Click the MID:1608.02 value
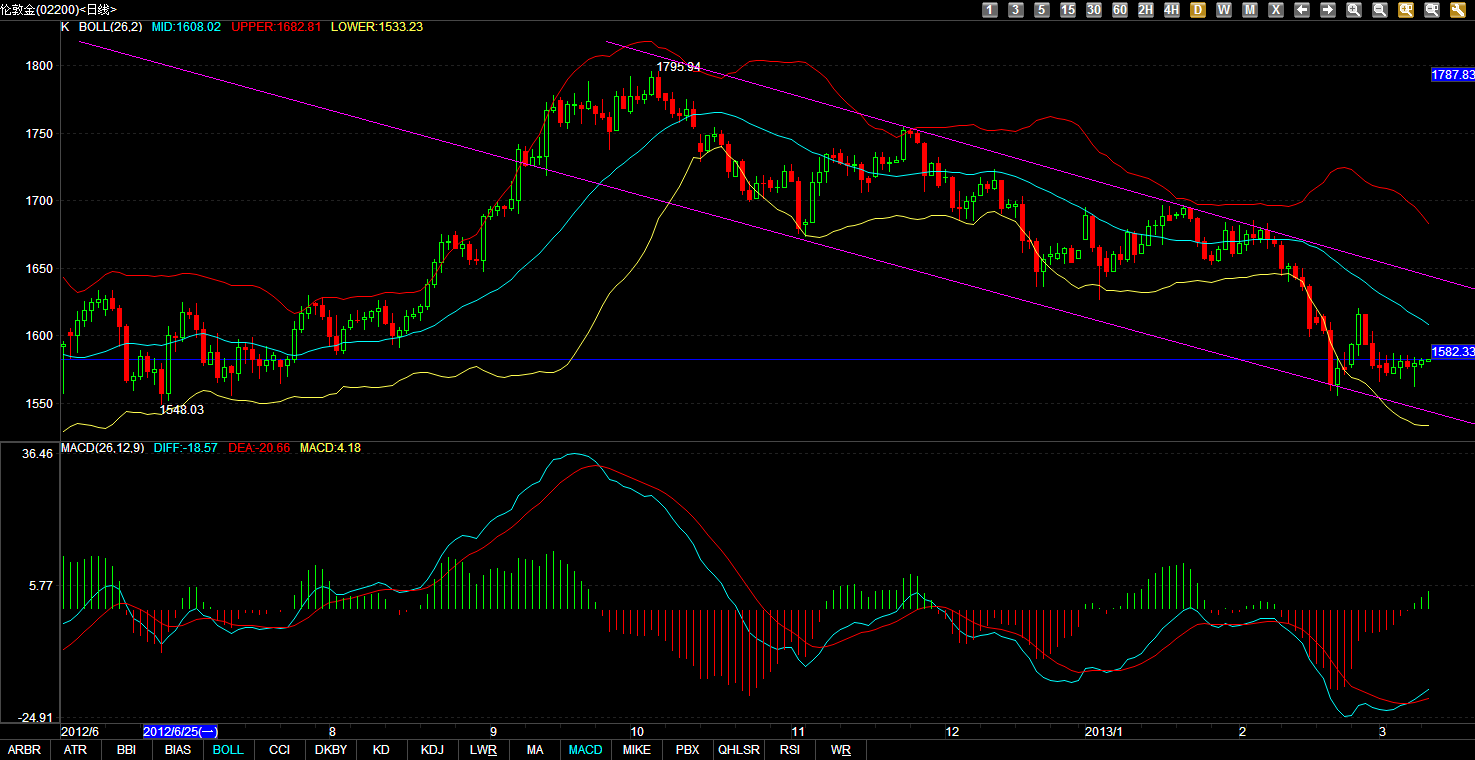This screenshot has width=1475, height=760. click(186, 27)
